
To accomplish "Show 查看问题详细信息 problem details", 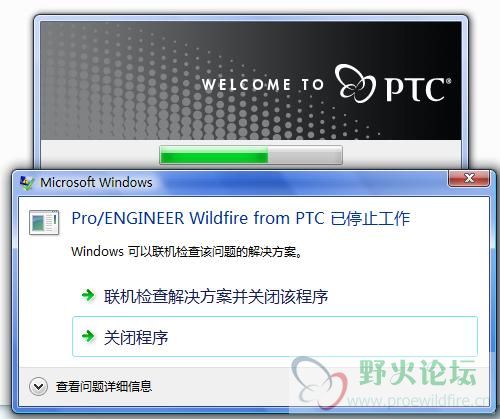I will point(104,387).
